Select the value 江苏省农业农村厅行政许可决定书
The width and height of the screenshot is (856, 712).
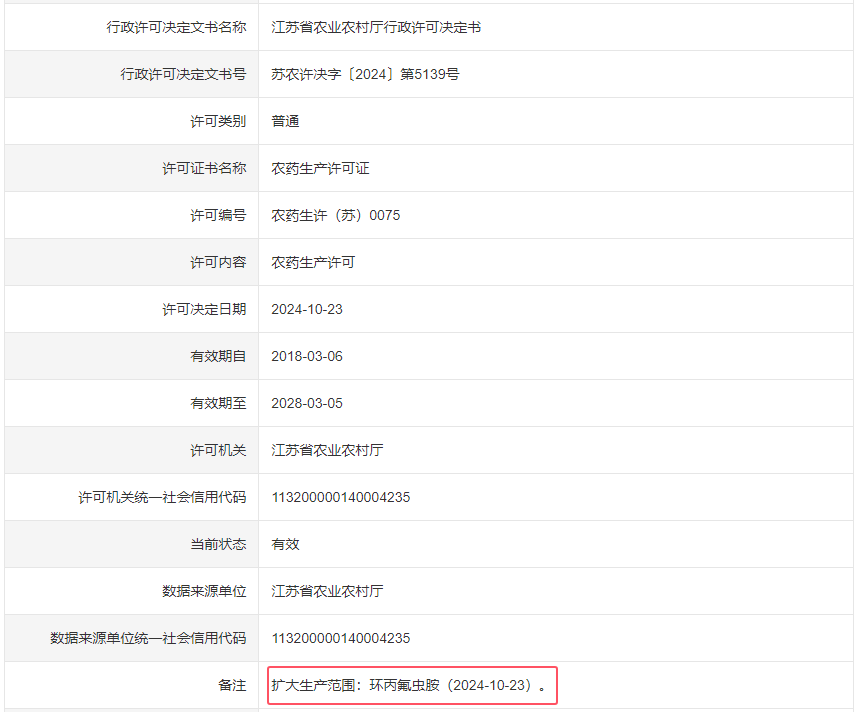tap(376, 27)
